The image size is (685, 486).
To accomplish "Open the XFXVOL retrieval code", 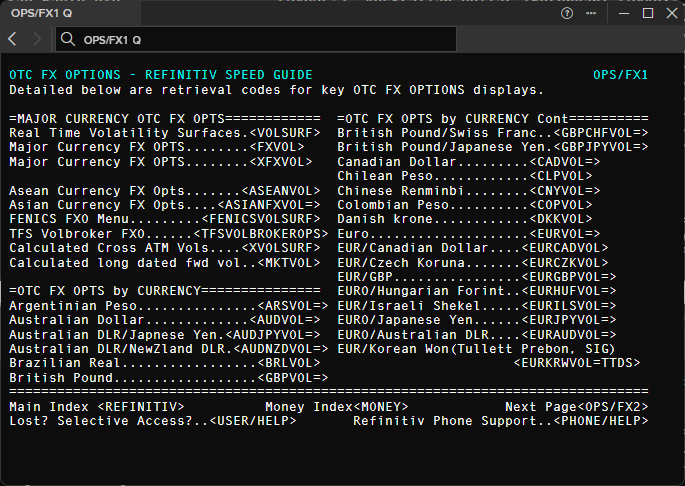I will [281, 162].
